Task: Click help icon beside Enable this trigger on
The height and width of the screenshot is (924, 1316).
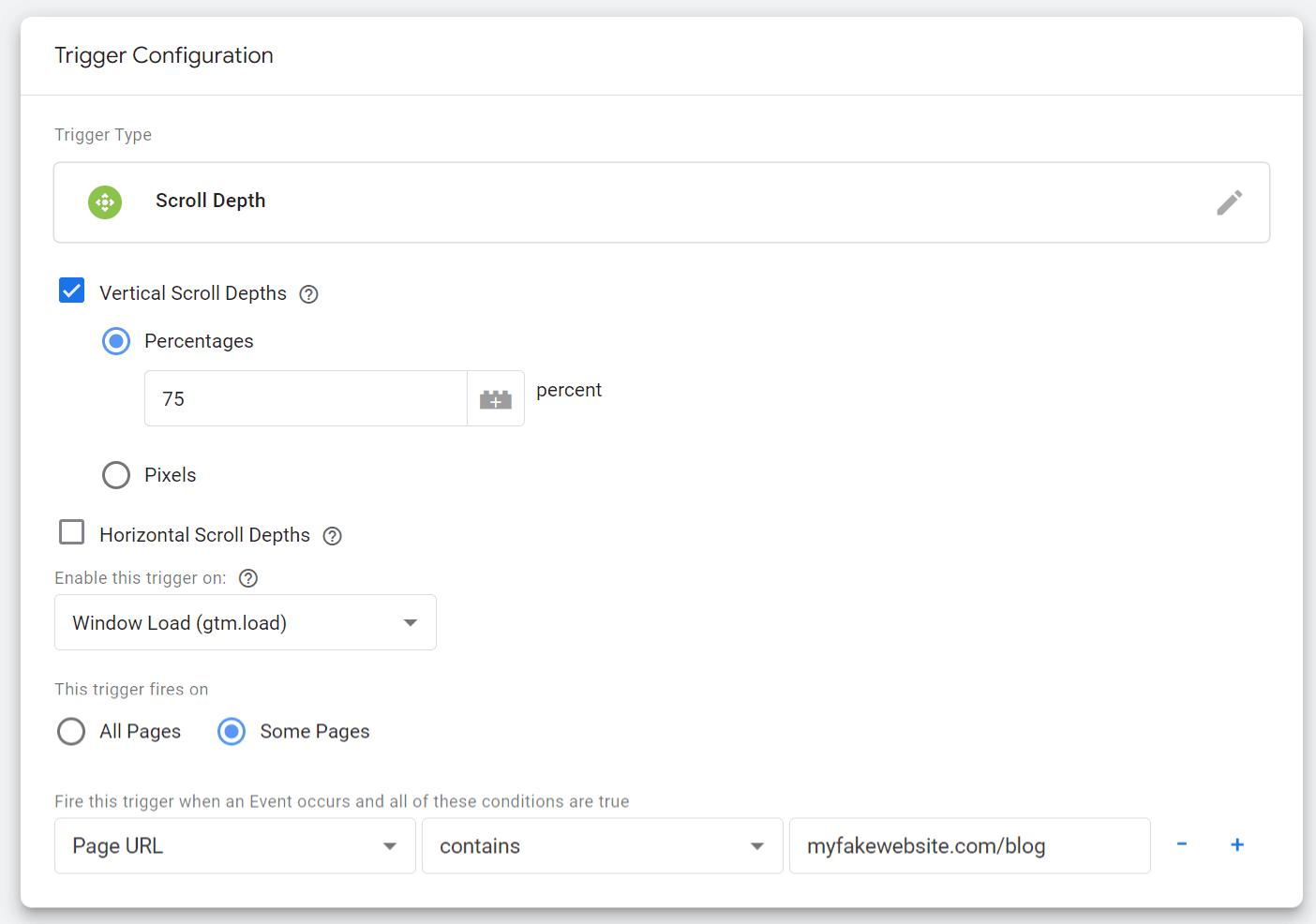Action: 248,578
